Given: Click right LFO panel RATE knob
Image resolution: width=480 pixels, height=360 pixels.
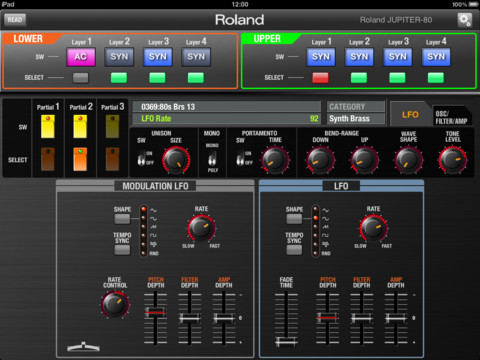Looking at the screenshot, I should point(373,229).
